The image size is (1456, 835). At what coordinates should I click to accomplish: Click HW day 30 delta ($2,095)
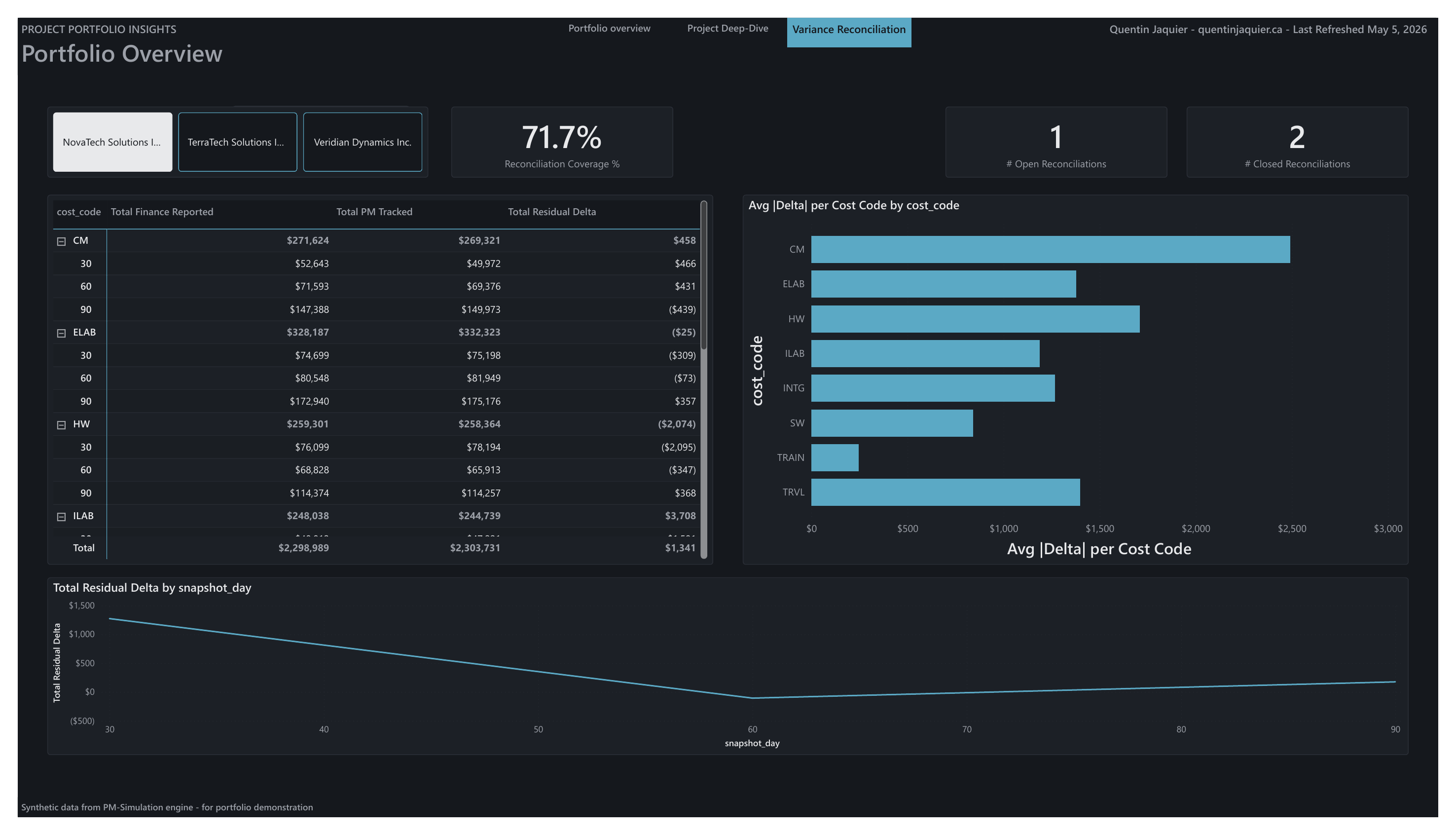[x=678, y=447]
